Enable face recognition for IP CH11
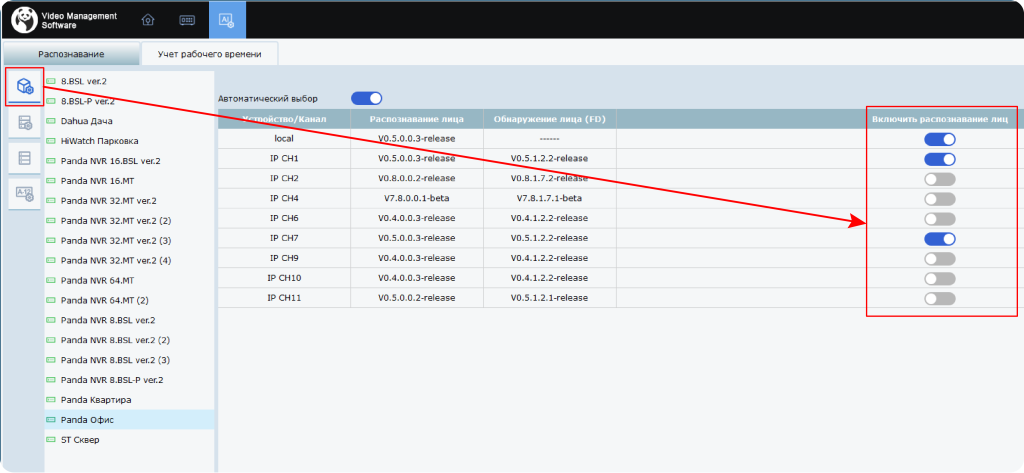 click(x=939, y=299)
